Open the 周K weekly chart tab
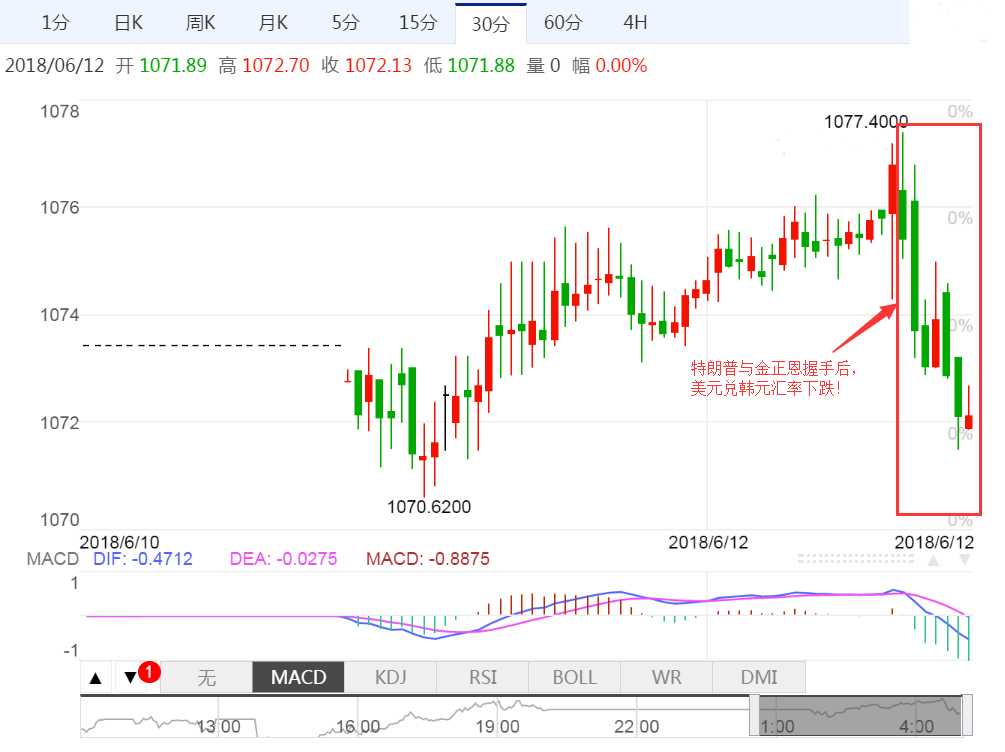This screenshot has height=752, width=1005. [200, 22]
